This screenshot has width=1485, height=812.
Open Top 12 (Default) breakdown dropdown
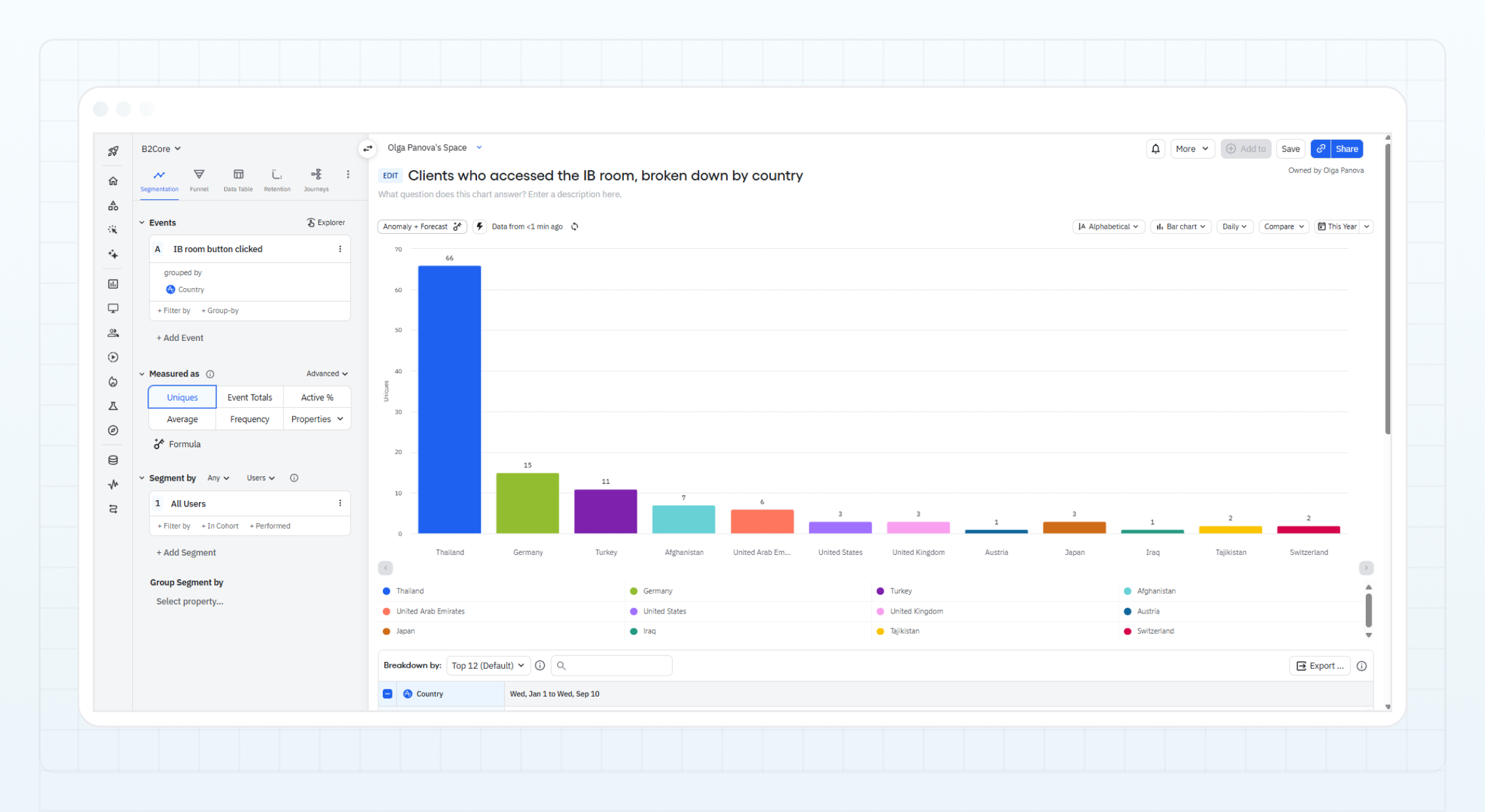tap(488, 666)
